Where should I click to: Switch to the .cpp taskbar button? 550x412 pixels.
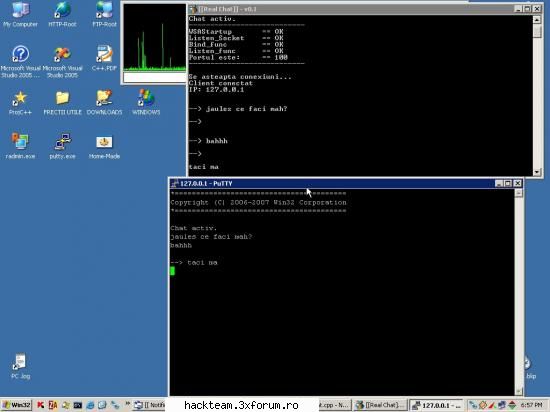(x=334, y=405)
